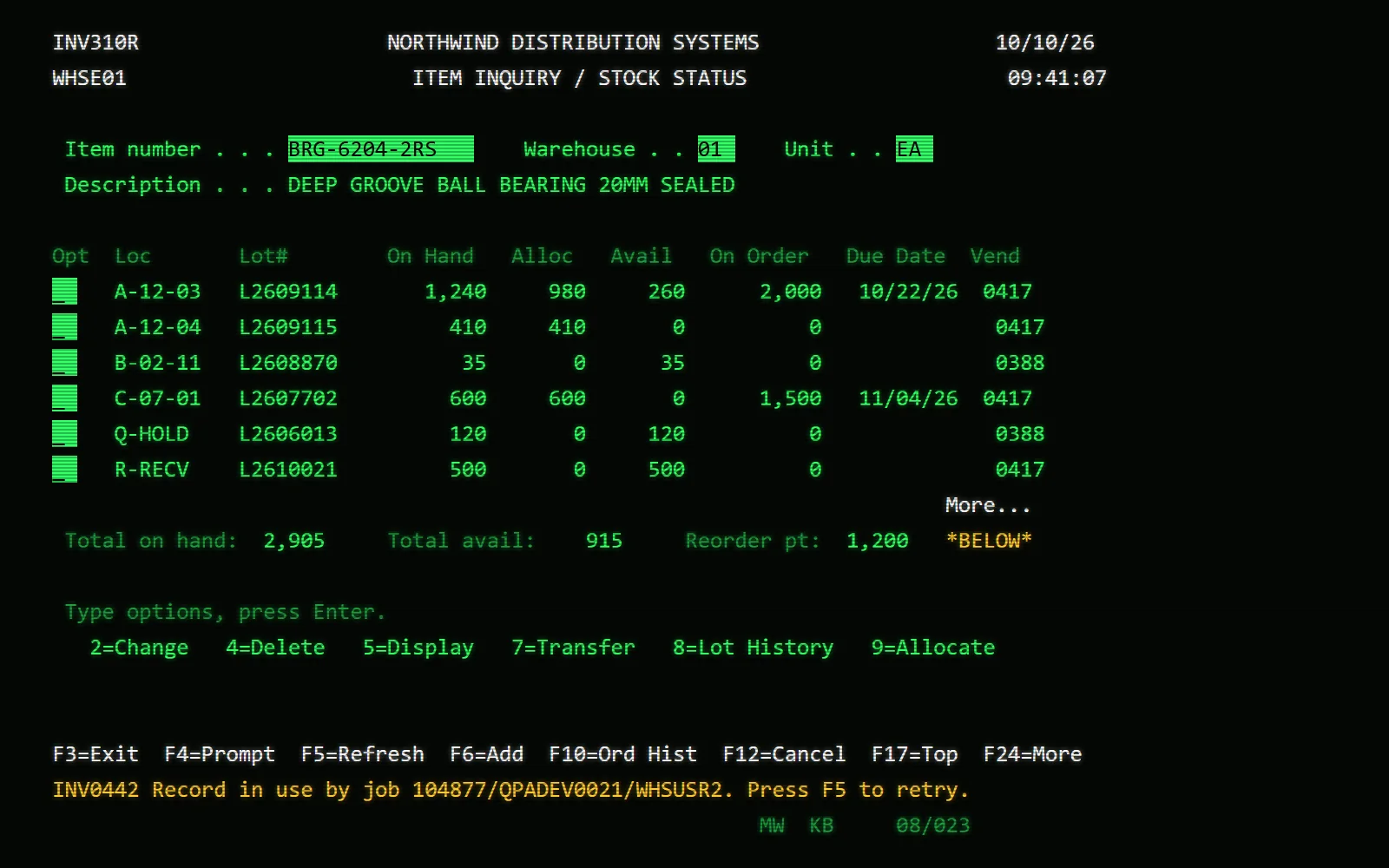The image size is (1389, 868).
Task: Click the due date 11/04/26
Action: 908,398
